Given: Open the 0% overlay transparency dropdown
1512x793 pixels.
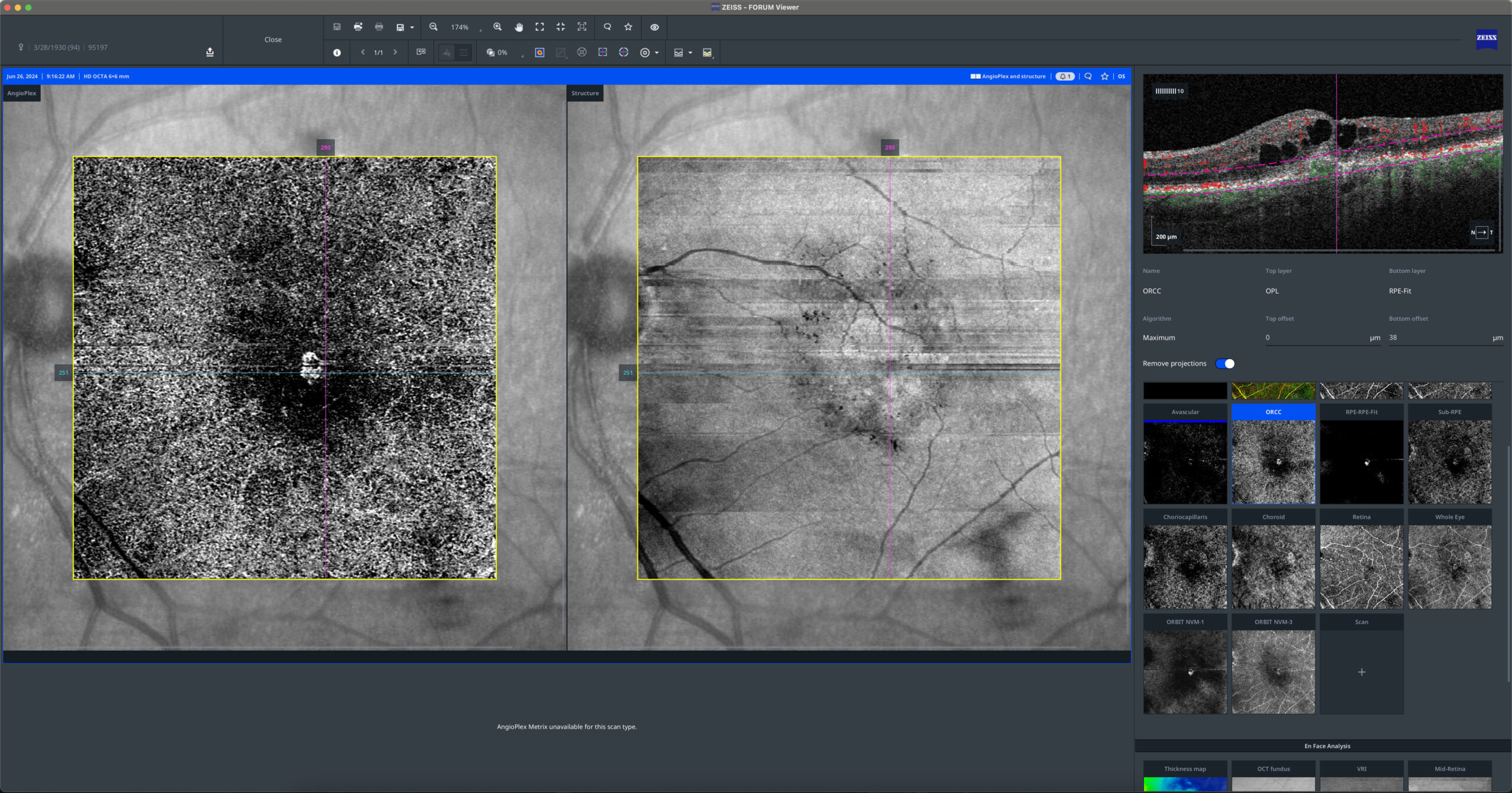Looking at the screenshot, I should [x=506, y=53].
